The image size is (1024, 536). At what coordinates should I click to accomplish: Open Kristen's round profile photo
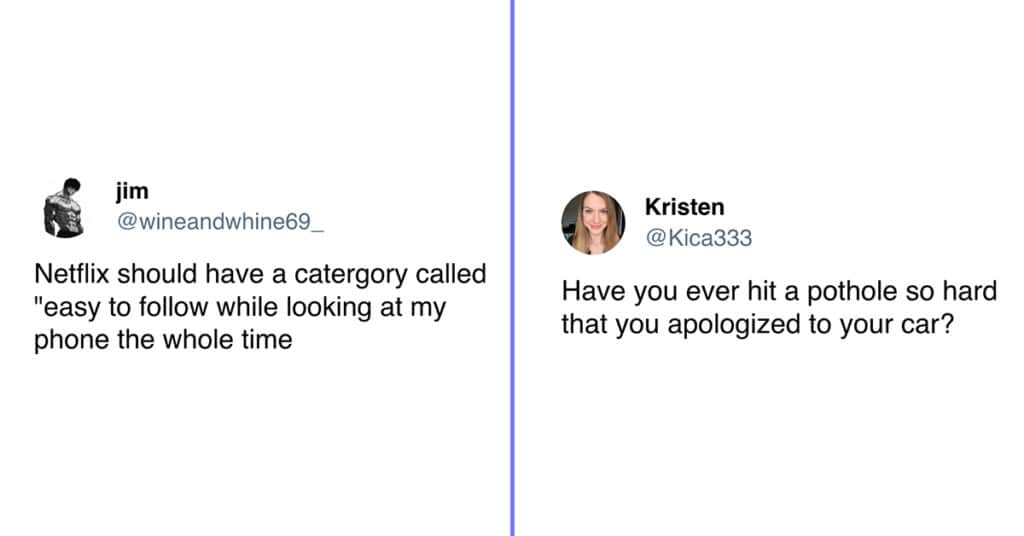click(x=593, y=223)
